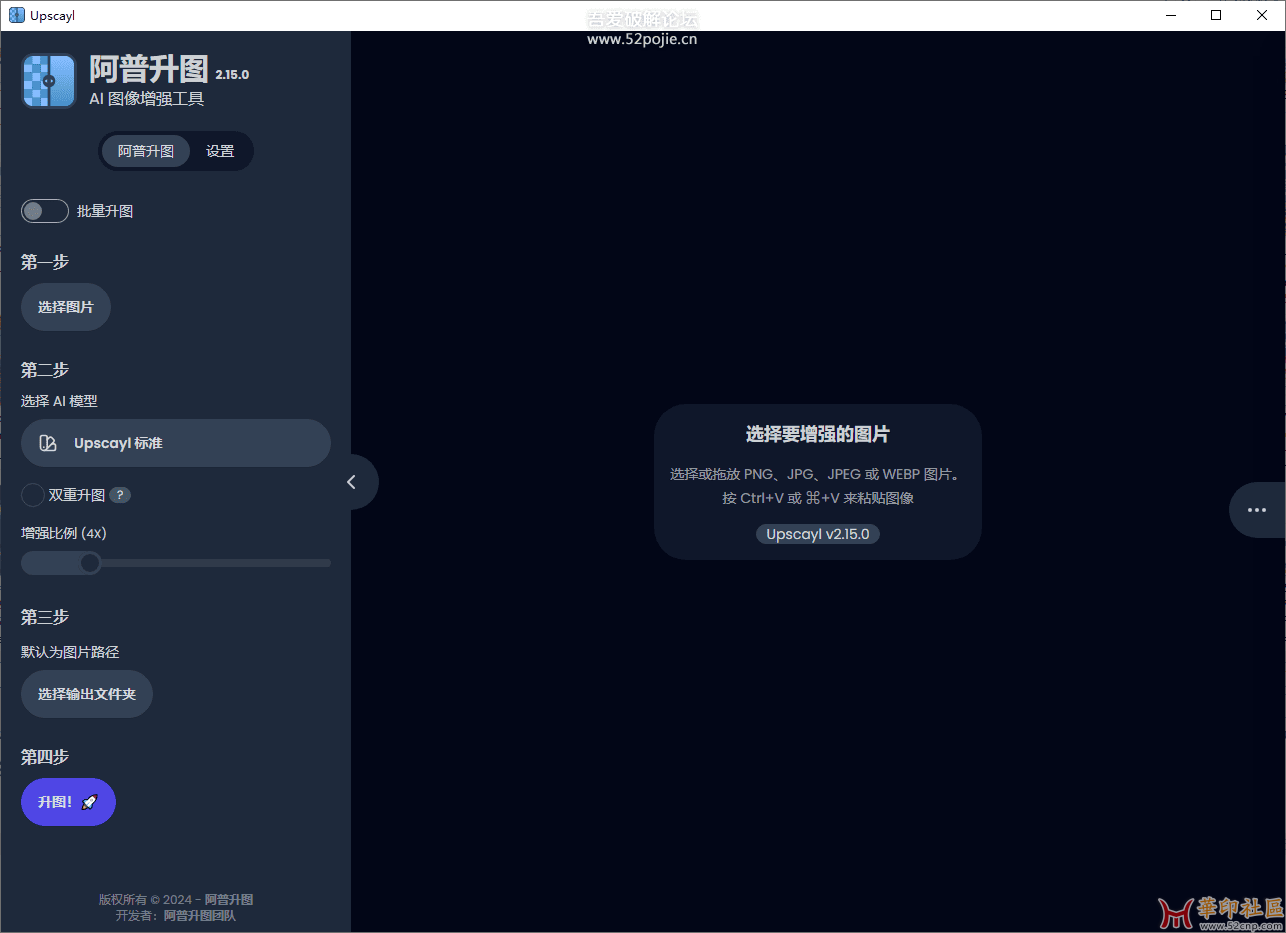Screen dimensions: 1286x933
Task: Enable the 双重升图 checkbox
Action: [33, 495]
